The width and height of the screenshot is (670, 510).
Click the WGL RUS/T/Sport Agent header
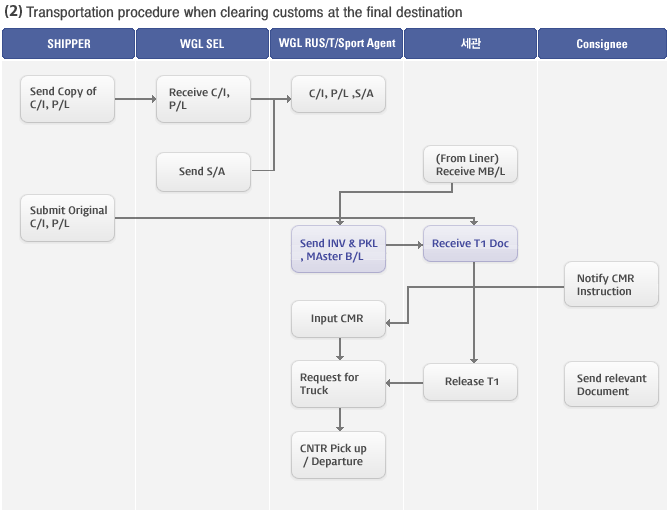pyautogui.click(x=336, y=44)
